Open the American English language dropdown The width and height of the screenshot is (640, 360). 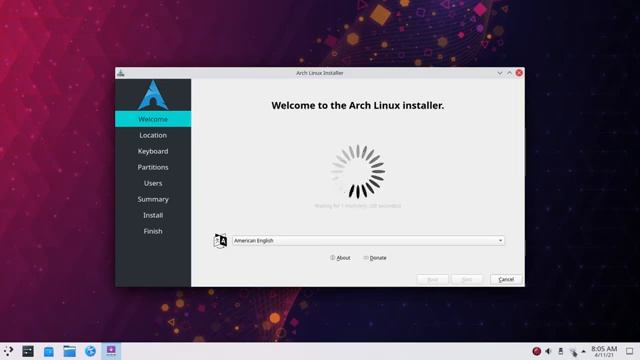(x=368, y=241)
